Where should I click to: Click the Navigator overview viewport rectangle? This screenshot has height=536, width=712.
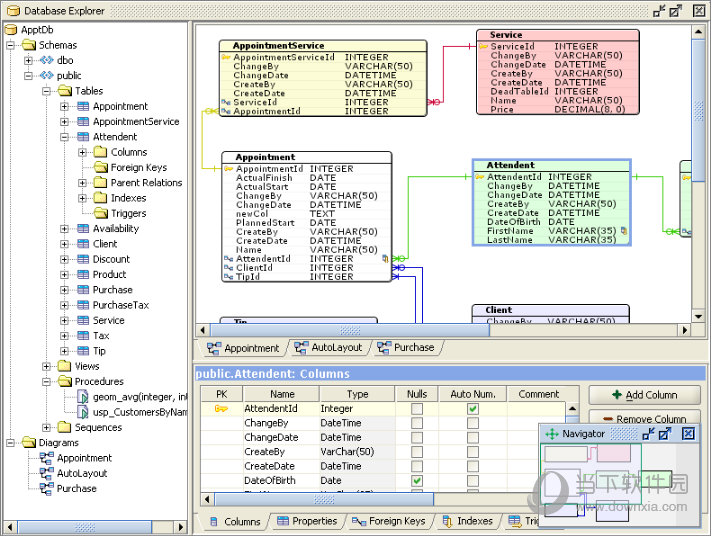(591, 474)
